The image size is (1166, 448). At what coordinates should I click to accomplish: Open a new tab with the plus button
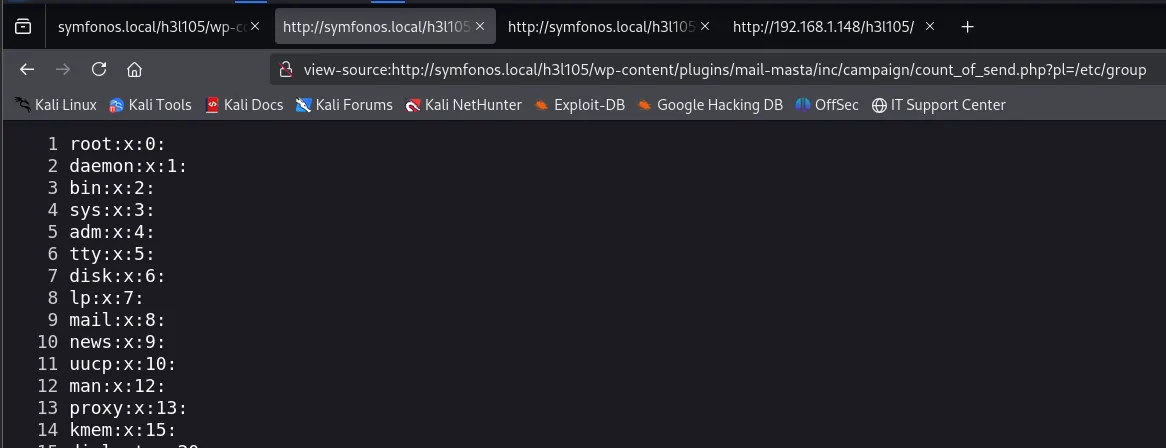pyautogui.click(x=967, y=27)
